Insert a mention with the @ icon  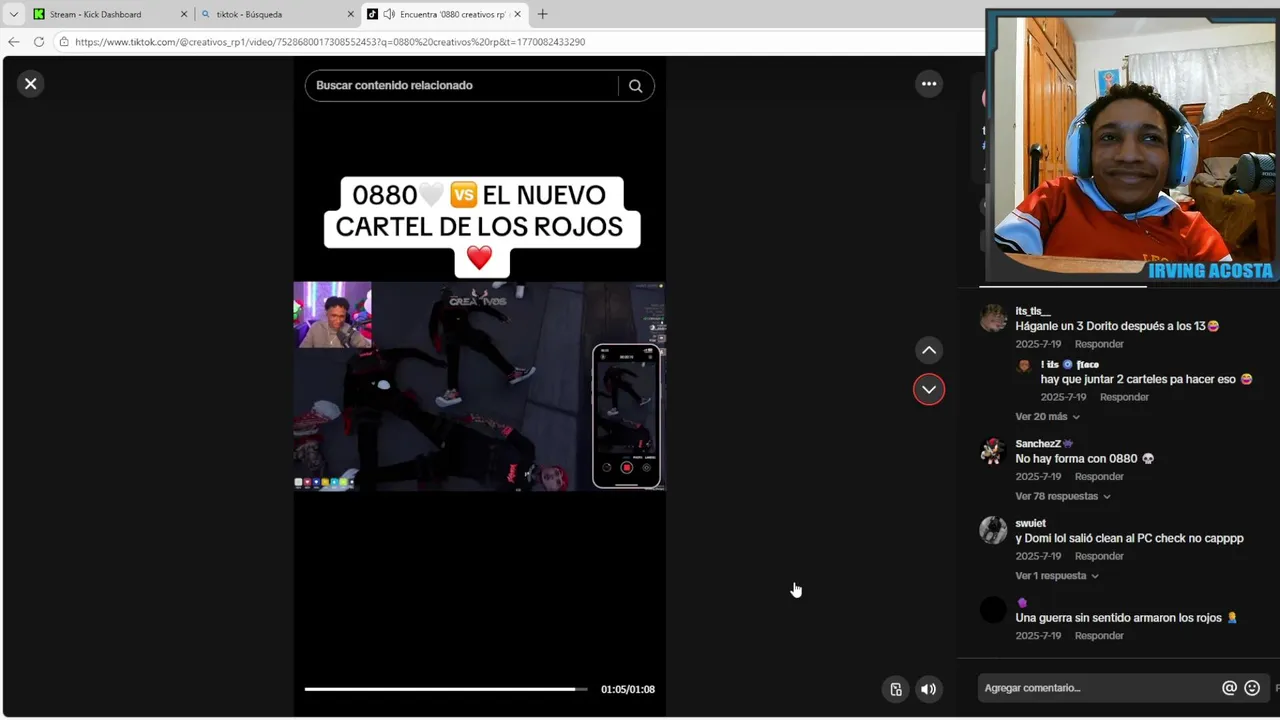pyautogui.click(x=1229, y=688)
